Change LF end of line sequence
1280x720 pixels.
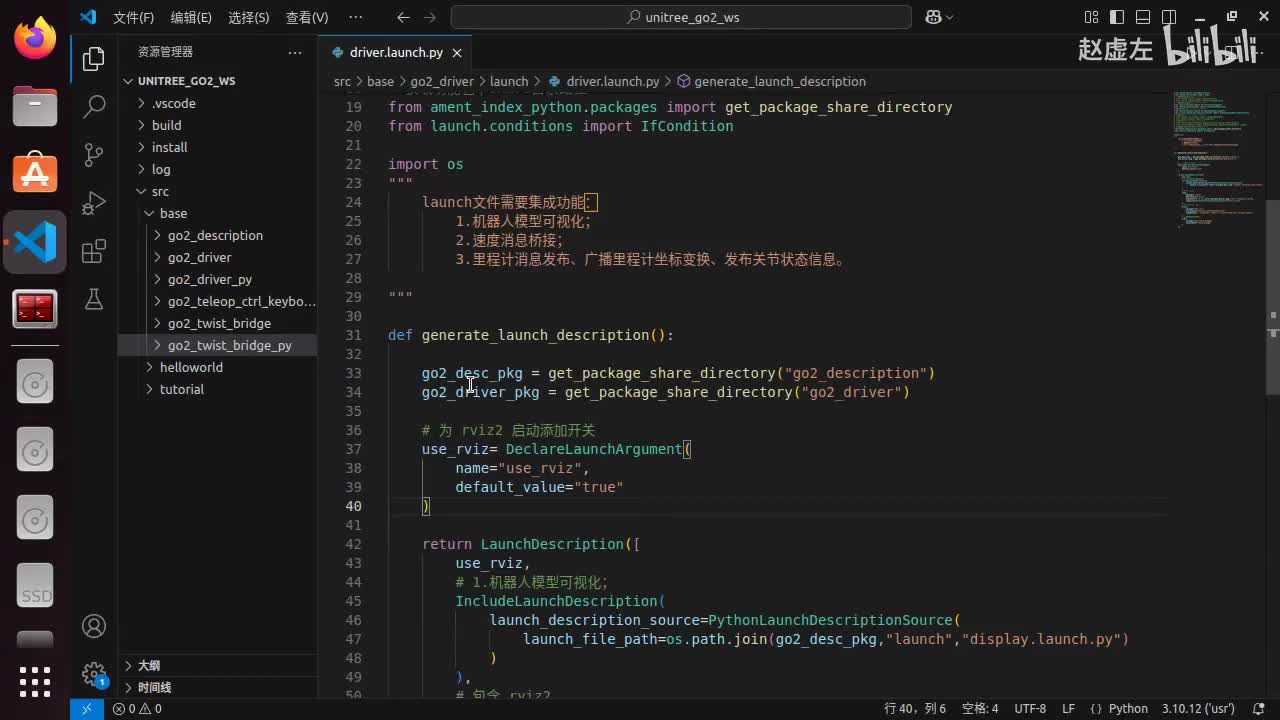1068,708
